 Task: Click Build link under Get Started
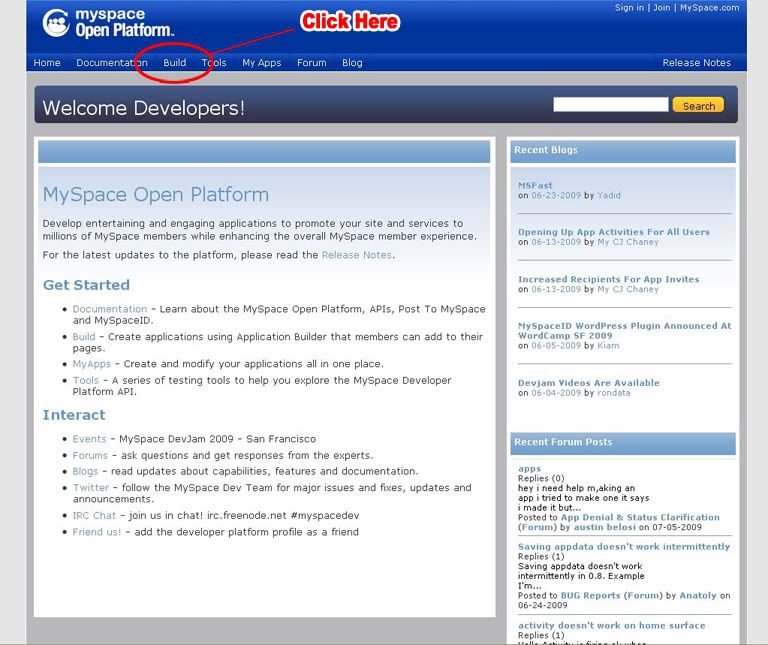pos(84,336)
